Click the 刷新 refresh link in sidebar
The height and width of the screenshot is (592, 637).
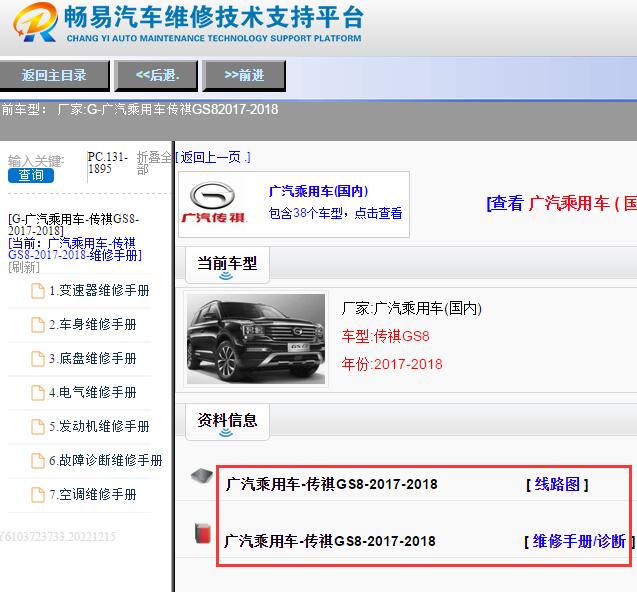coord(24,267)
